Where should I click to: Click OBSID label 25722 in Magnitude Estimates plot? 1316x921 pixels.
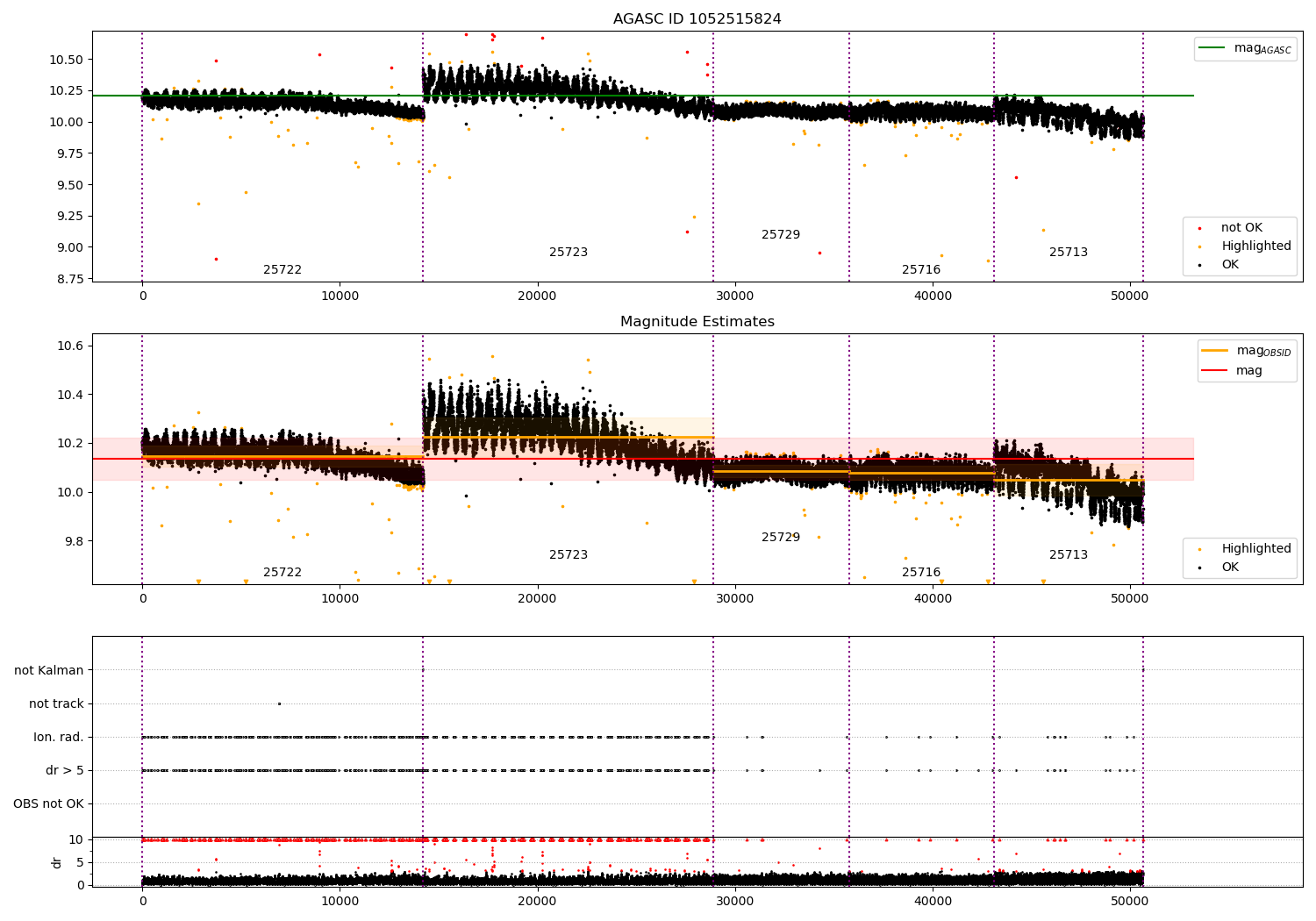tap(283, 573)
